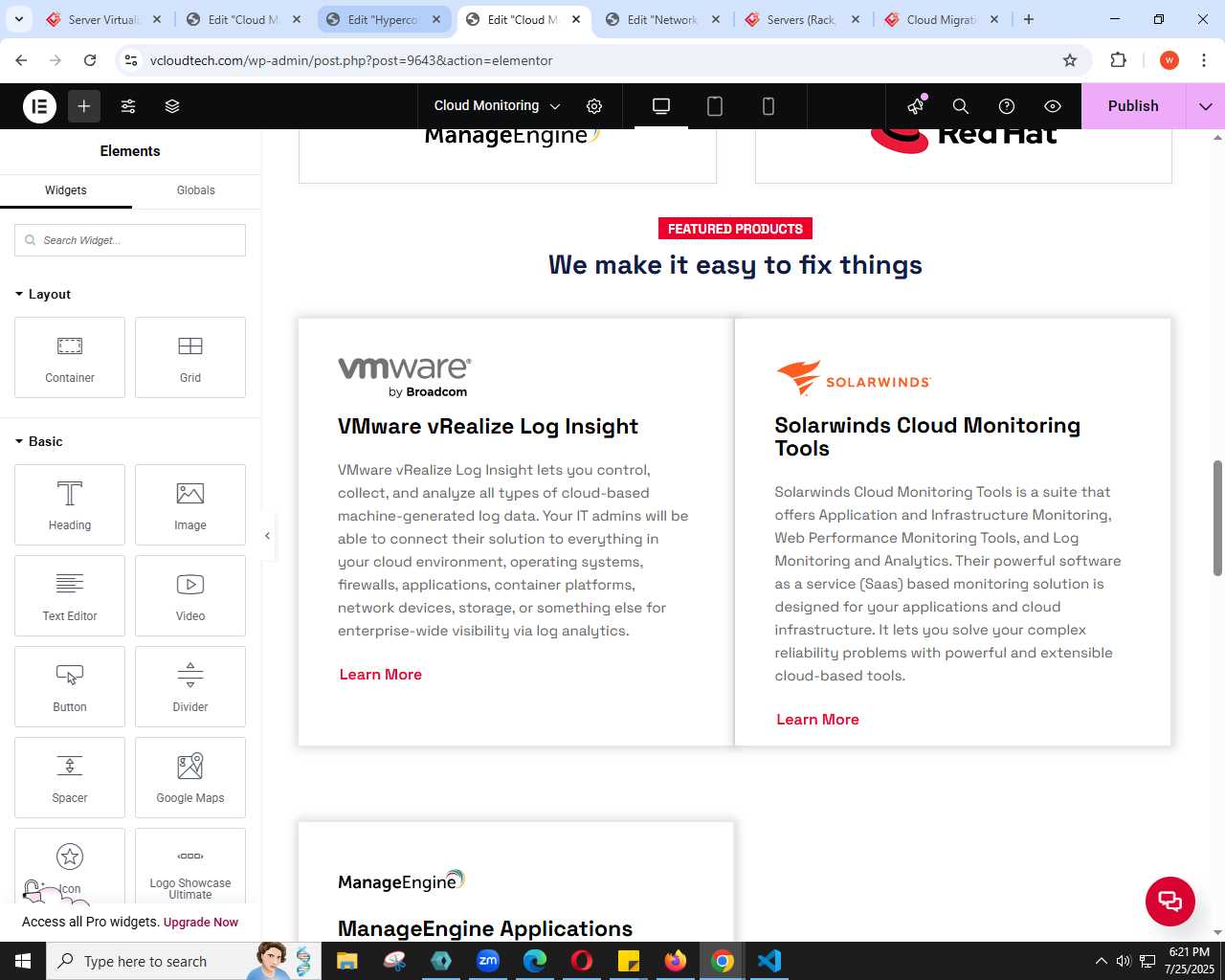Click Learn More under VMware vRealize
The image size is (1225, 980).
point(381,675)
